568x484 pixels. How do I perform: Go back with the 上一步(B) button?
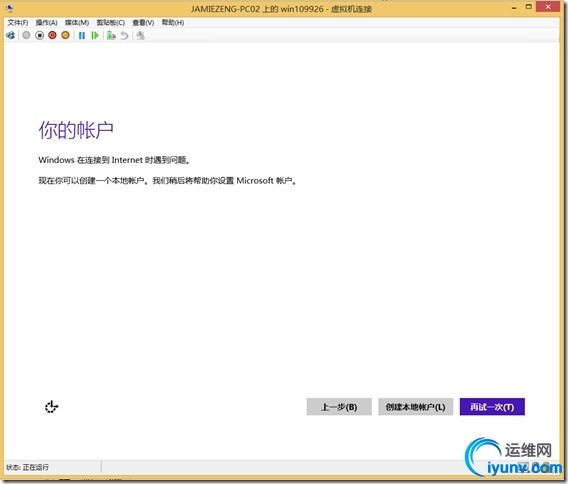click(x=339, y=407)
